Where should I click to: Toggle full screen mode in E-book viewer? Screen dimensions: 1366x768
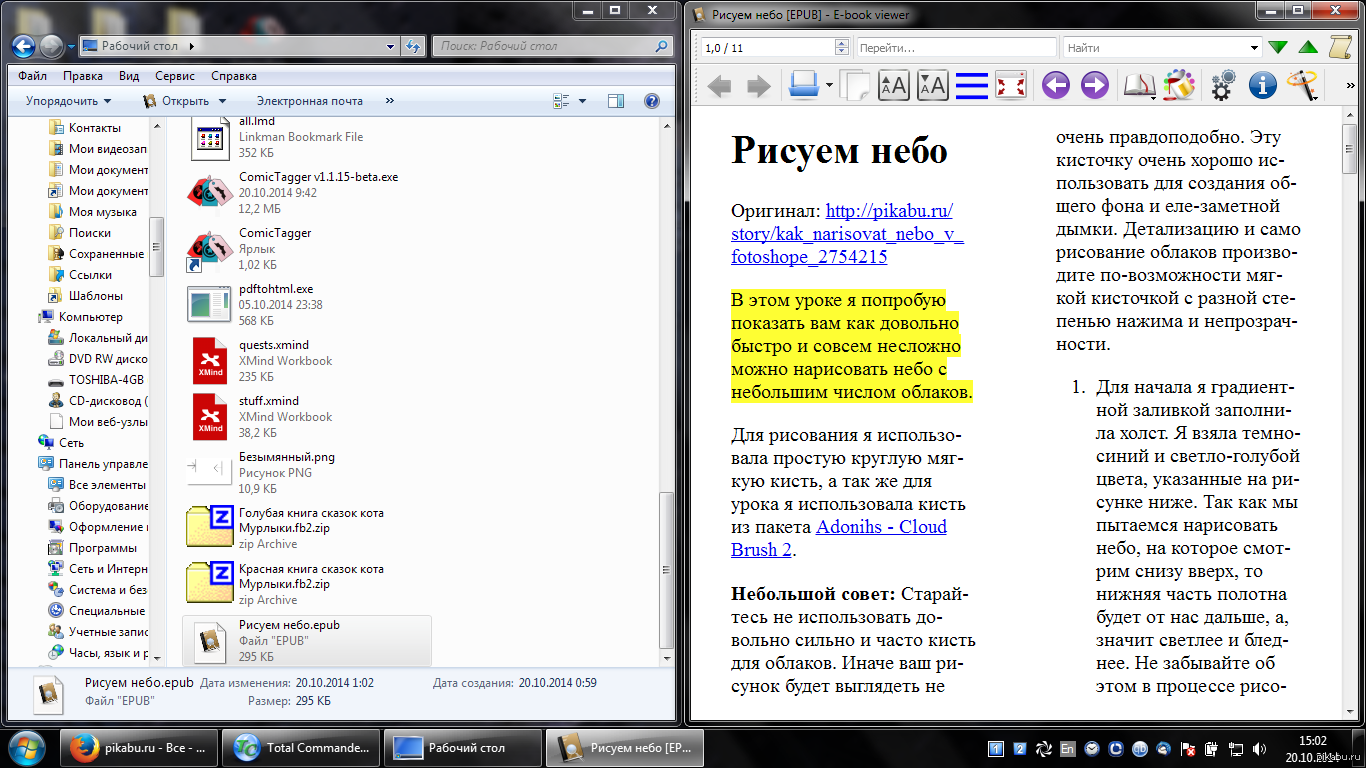(x=1011, y=86)
